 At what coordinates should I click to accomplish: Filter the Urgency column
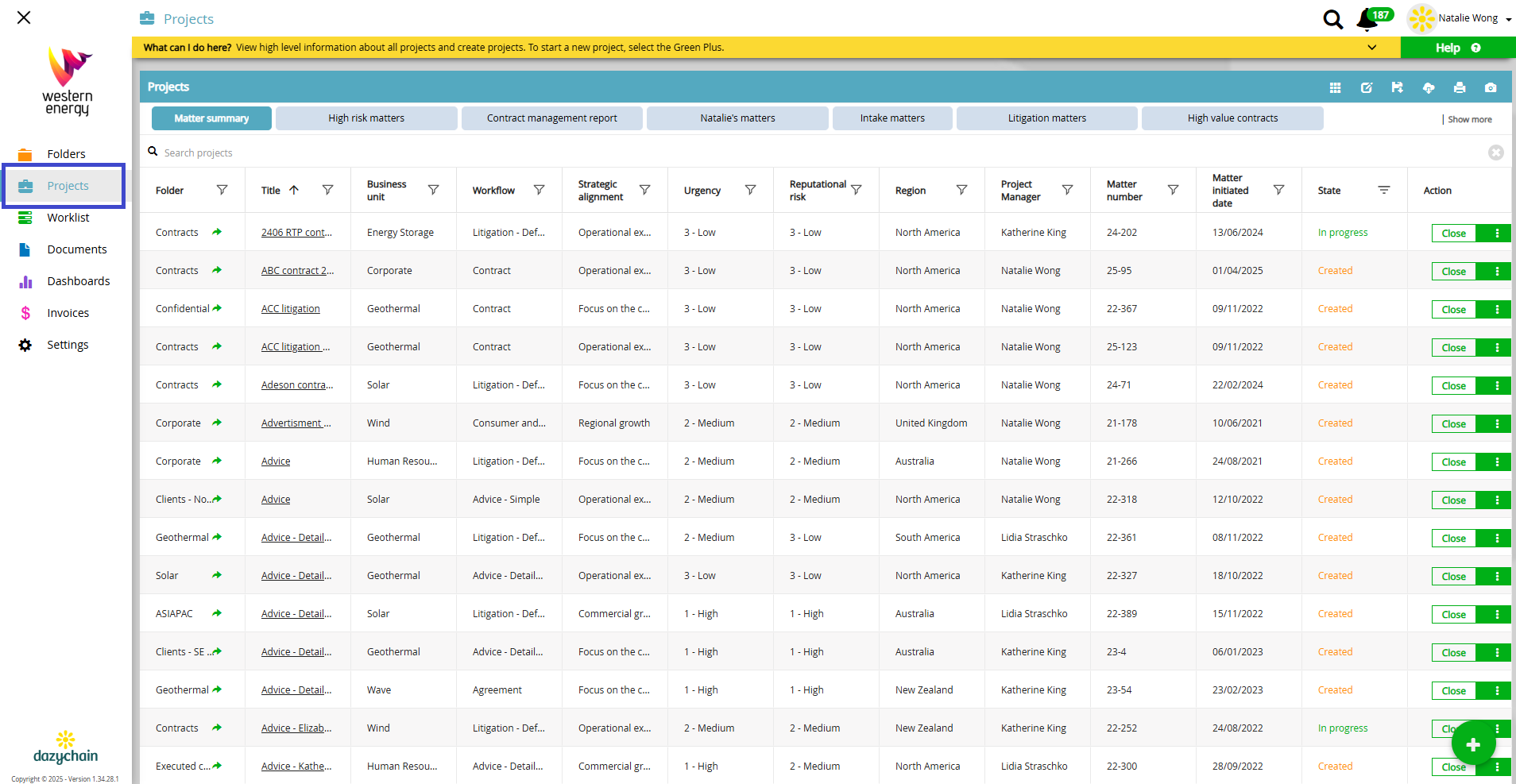click(750, 190)
